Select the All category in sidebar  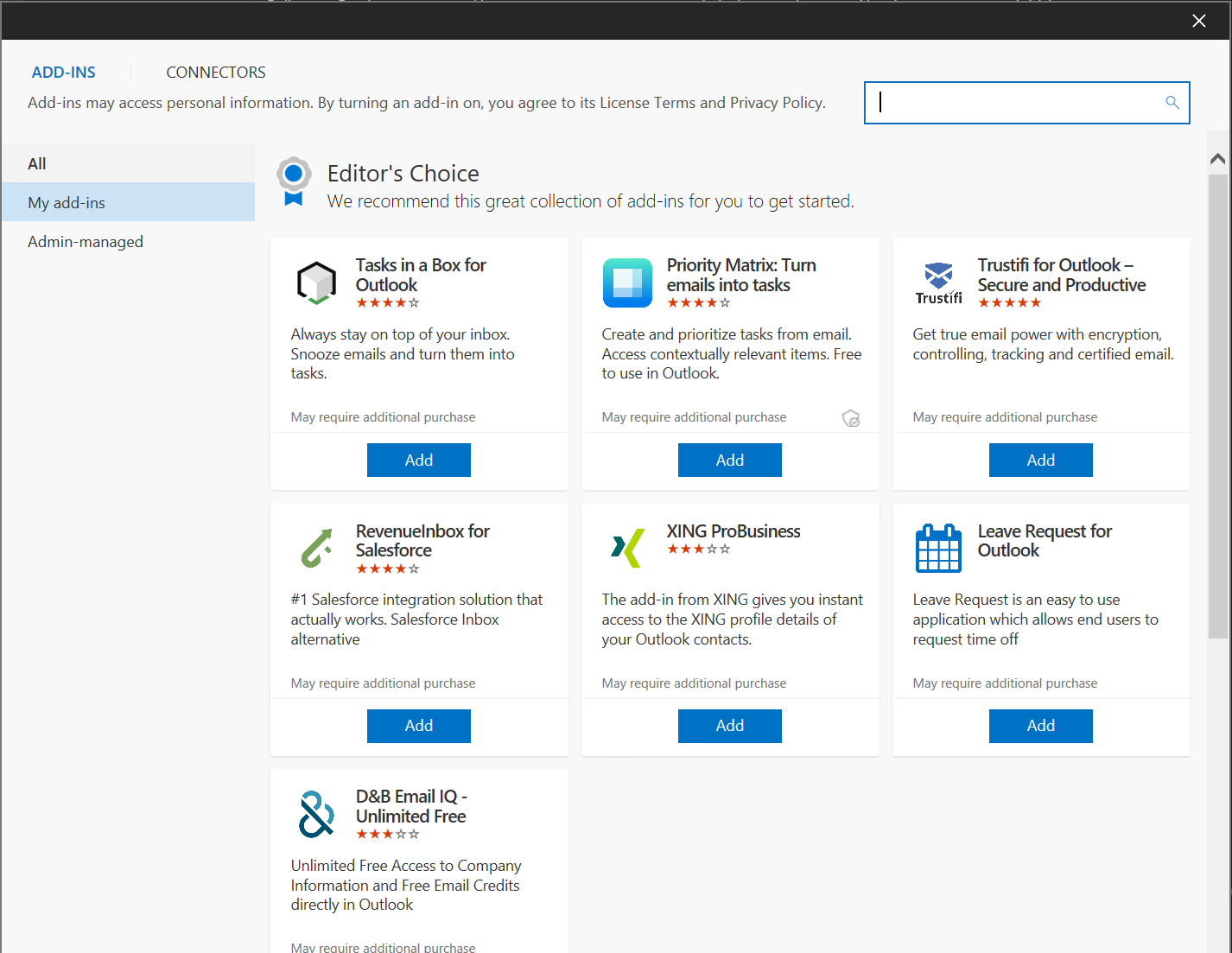click(x=37, y=163)
